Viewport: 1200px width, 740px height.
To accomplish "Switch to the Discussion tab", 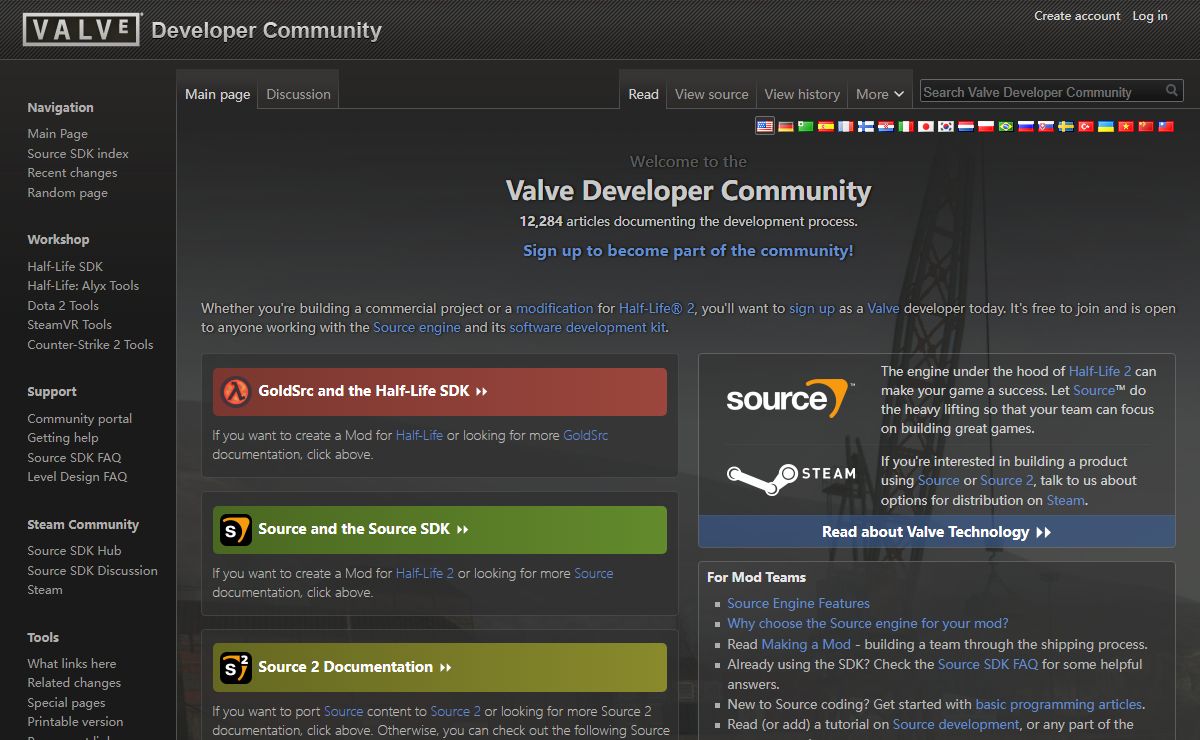I will pyautogui.click(x=298, y=94).
